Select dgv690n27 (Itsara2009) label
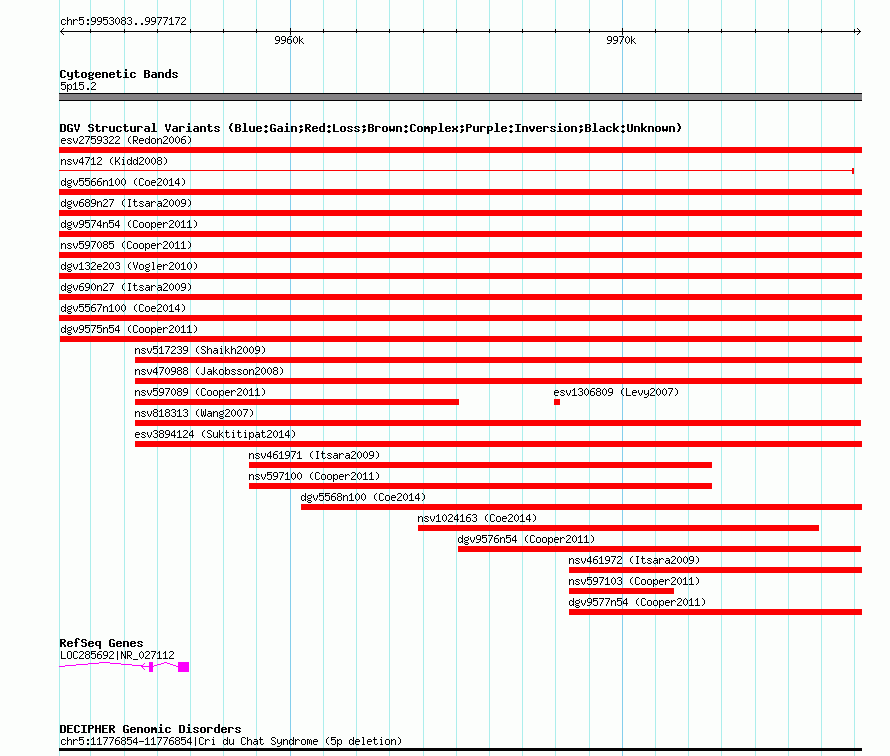The height and width of the screenshot is (756, 890). point(126,287)
